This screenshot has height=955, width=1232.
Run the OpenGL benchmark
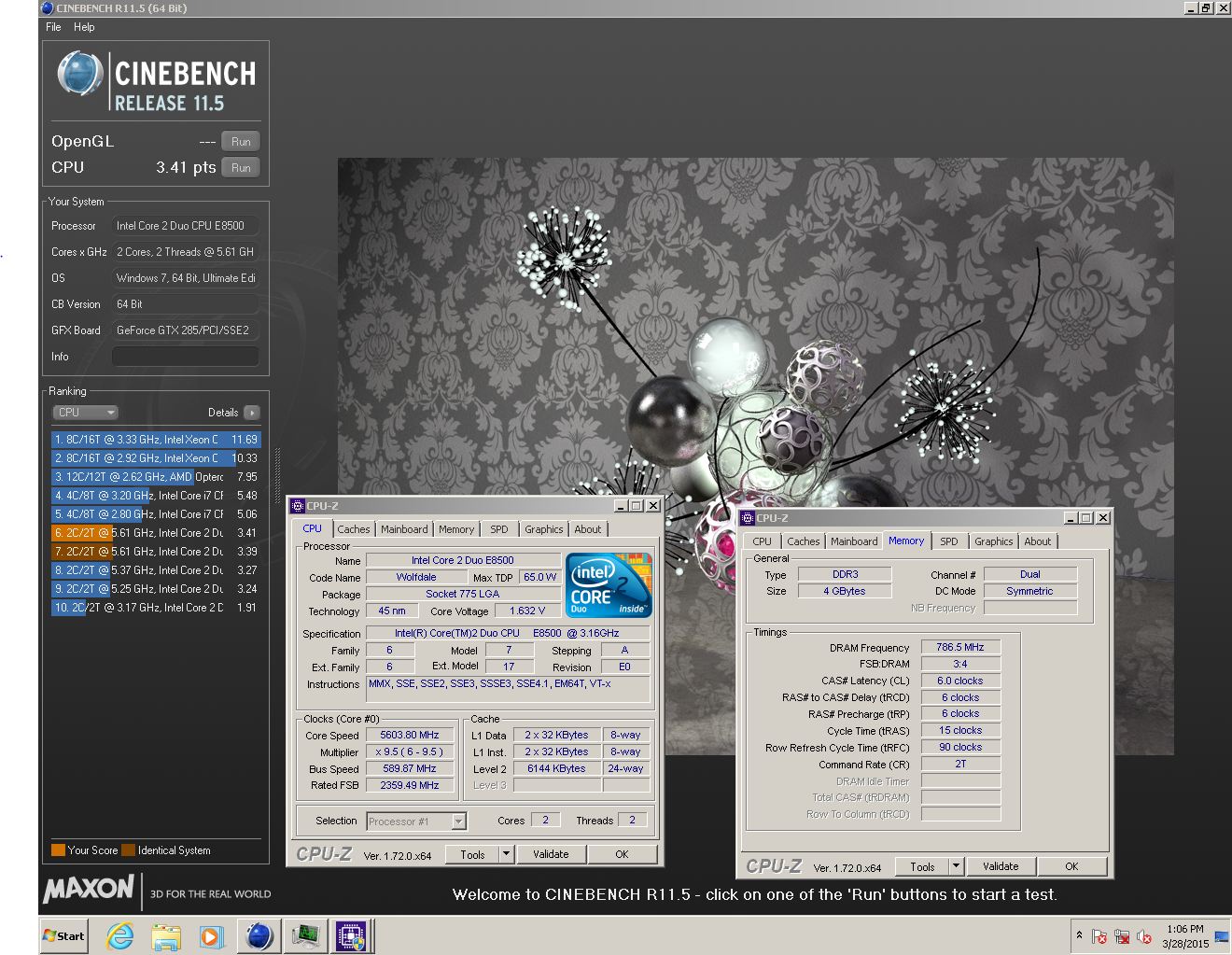(x=241, y=142)
